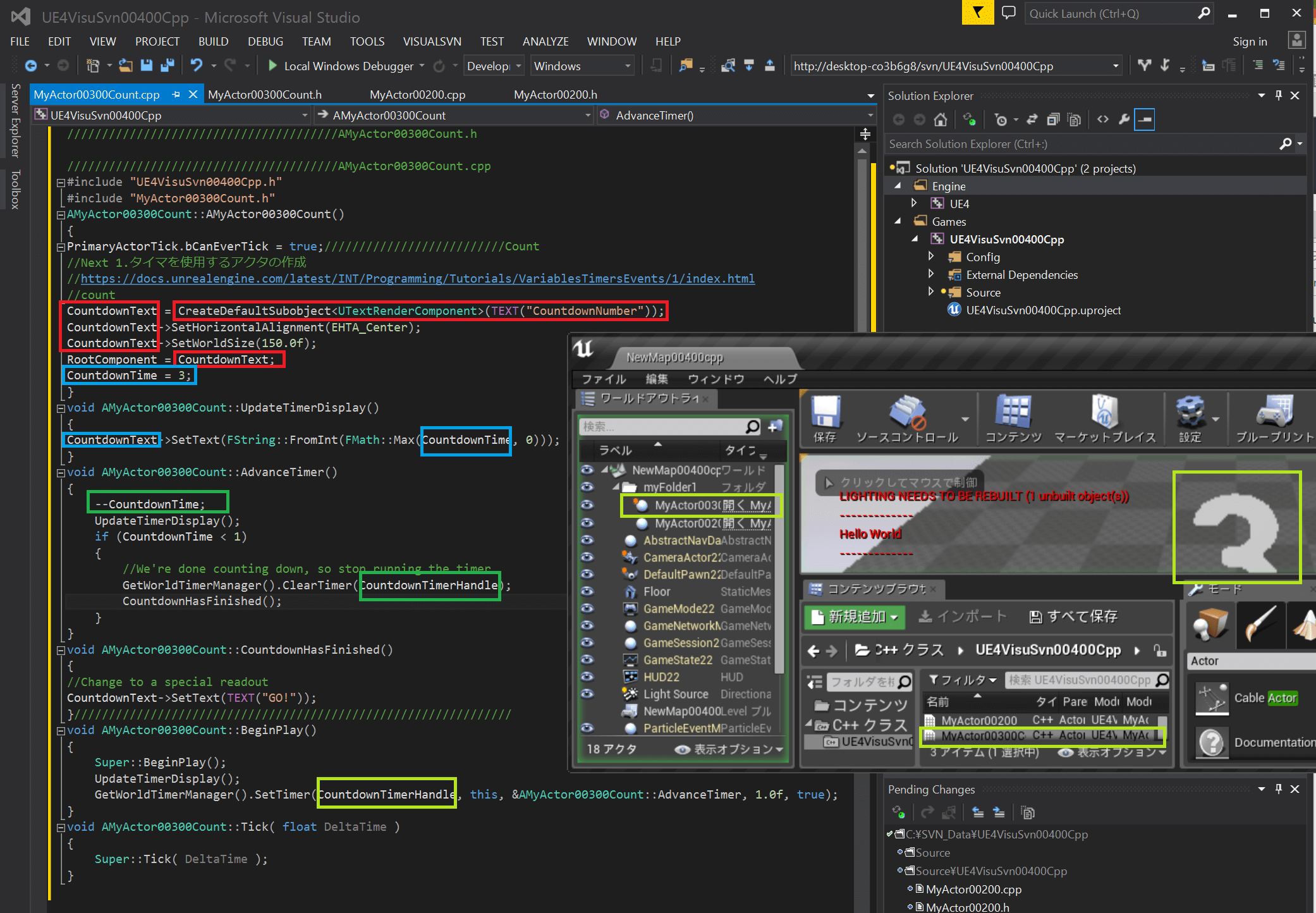
Task: Select UE4VisuSvn00400Cpp.uproject in Solution Explorer
Action: pyautogui.click(x=1043, y=310)
